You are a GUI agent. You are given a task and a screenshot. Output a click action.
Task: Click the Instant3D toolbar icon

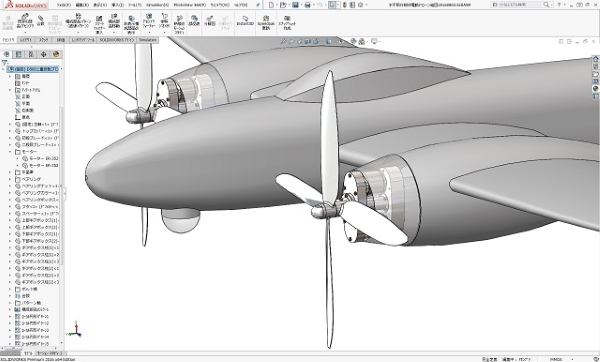click(245, 21)
